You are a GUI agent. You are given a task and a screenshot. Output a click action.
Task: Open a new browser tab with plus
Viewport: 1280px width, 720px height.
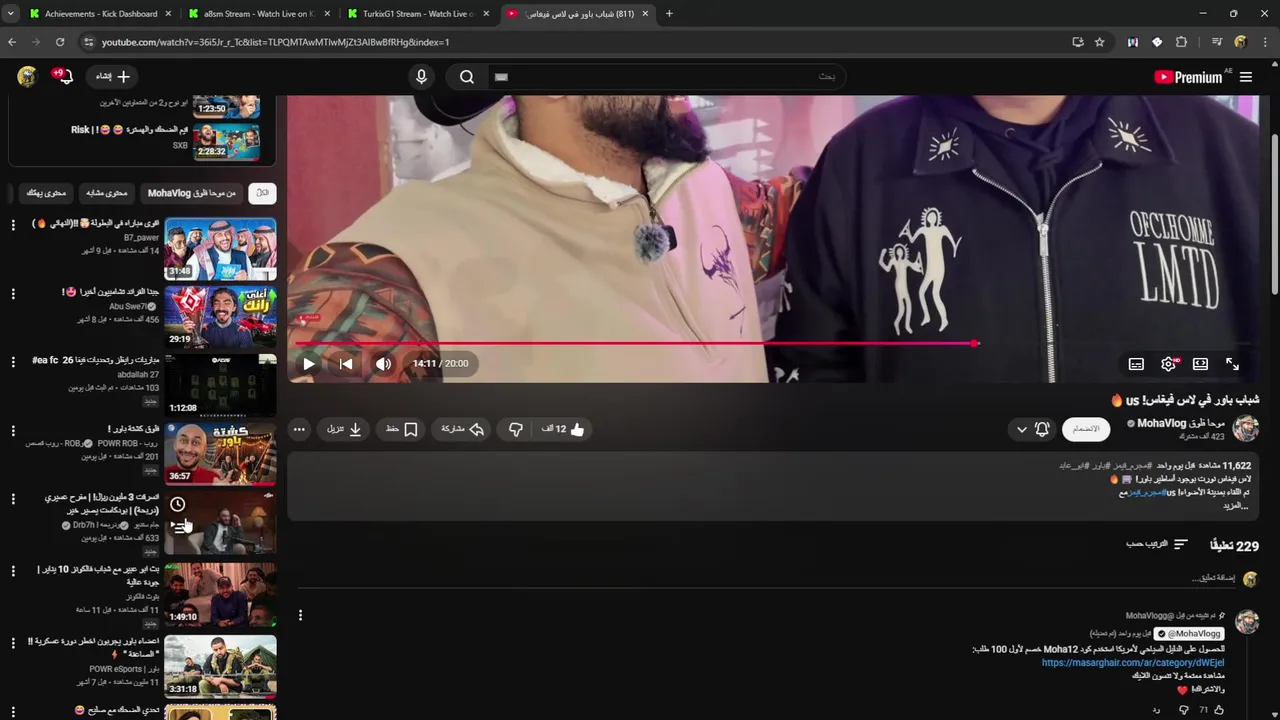pos(669,14)
